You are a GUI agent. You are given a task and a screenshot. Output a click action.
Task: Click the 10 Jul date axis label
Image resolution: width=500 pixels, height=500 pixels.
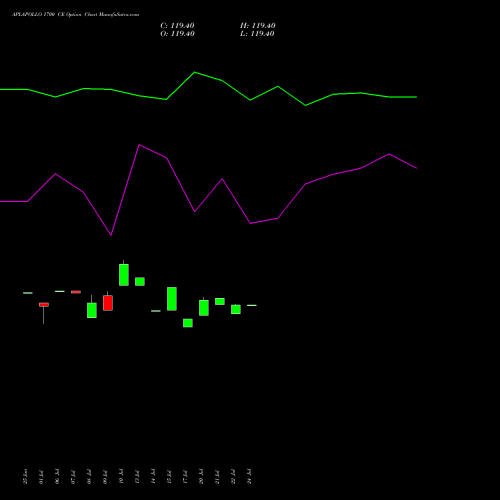pyautogui.click(x=121, y=476)
